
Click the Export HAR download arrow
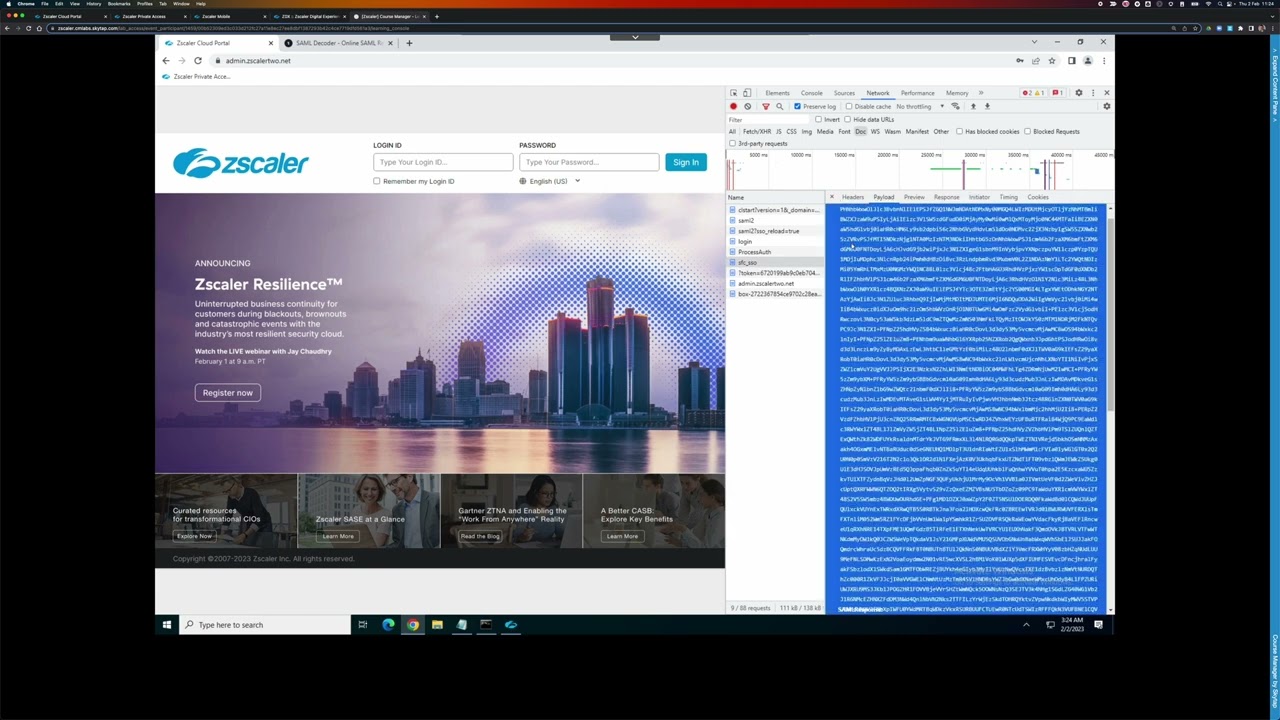[x=987, y=106]
